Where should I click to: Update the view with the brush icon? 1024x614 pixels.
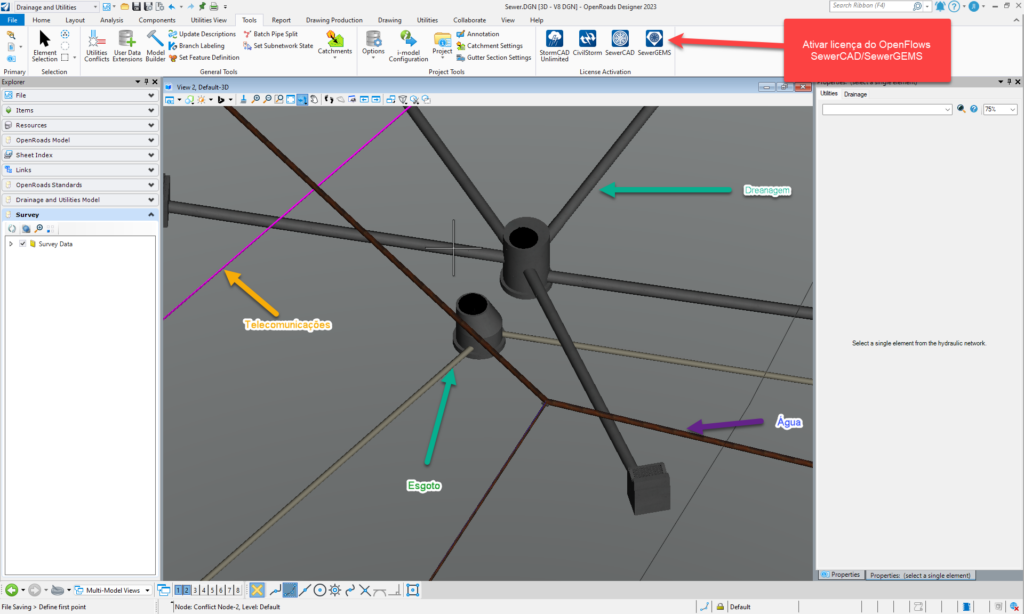click(x=243, y=99)
